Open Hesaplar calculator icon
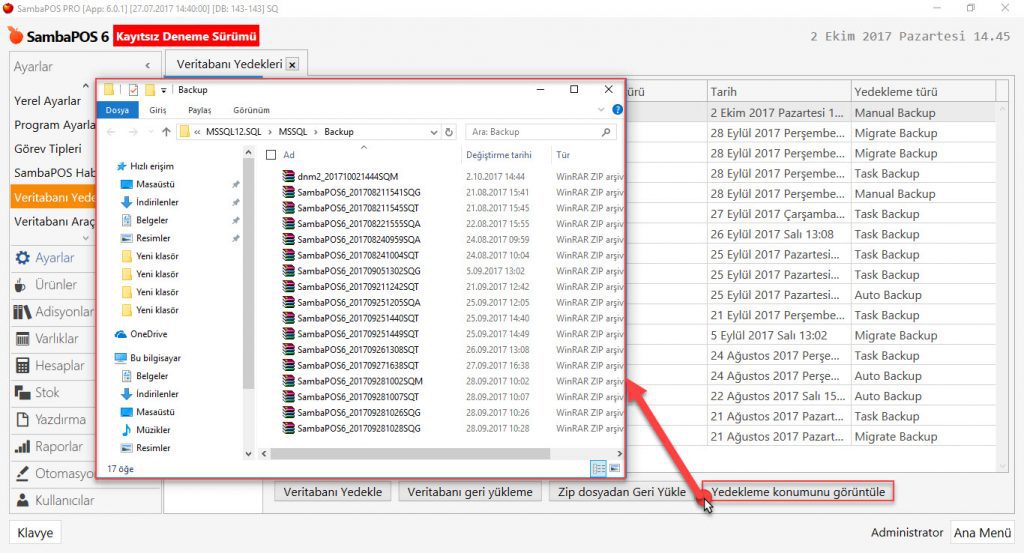The height and width of the screenshot is (553, 1024). pos(22,366)
